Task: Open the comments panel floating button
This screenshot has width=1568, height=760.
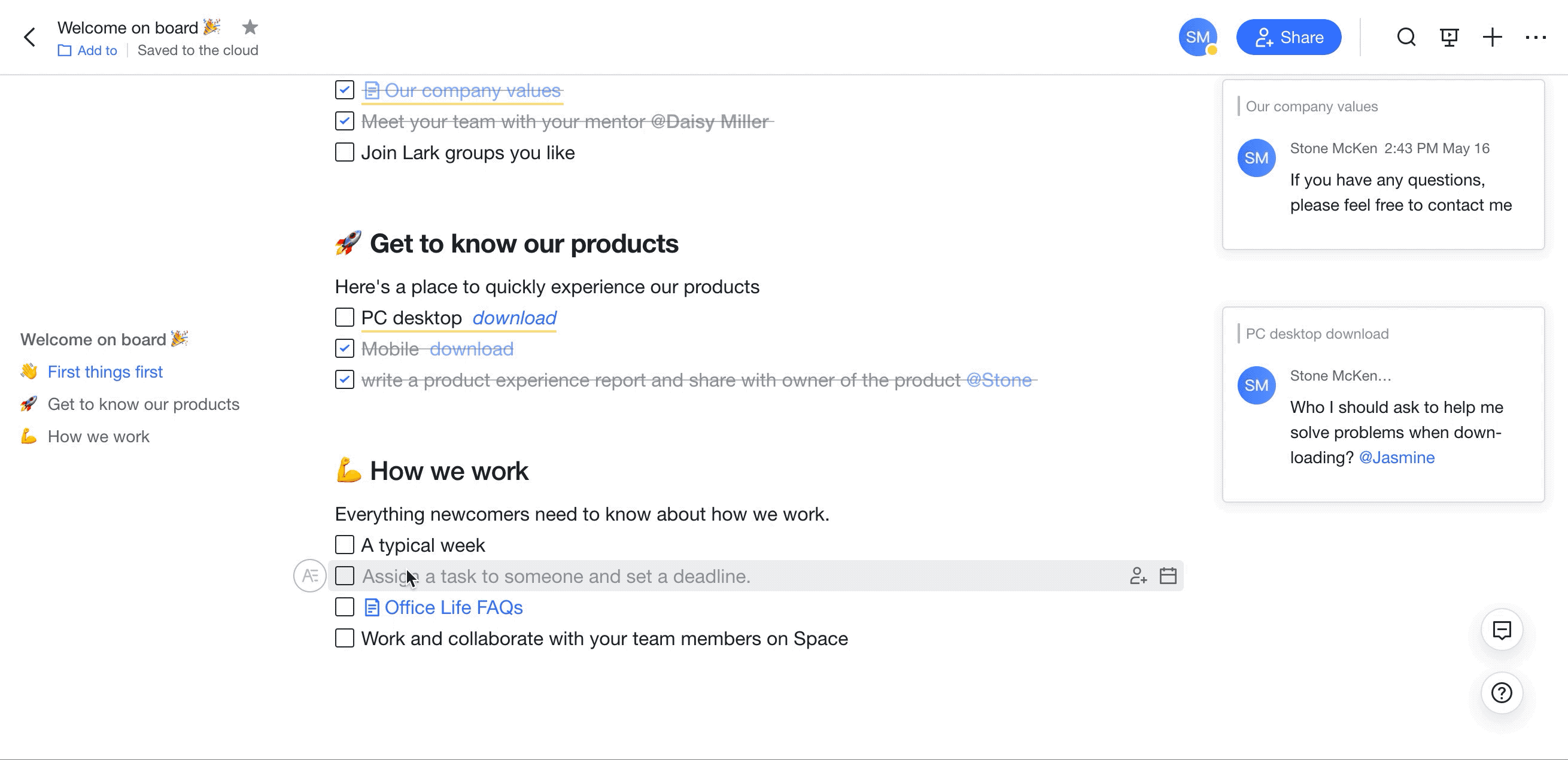Action: 1502,630
